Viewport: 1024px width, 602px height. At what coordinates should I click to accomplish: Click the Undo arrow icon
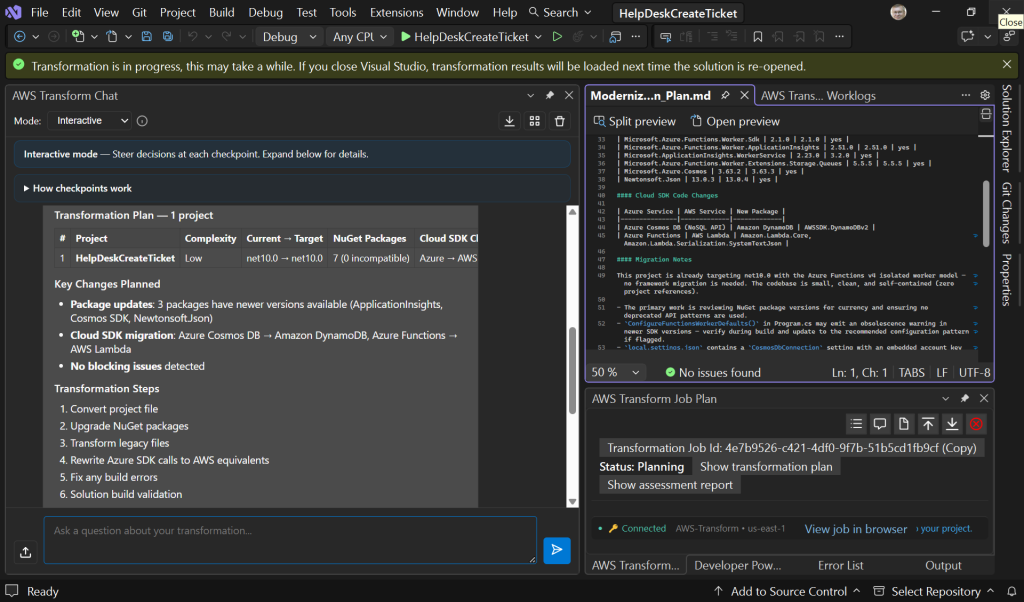193,37
